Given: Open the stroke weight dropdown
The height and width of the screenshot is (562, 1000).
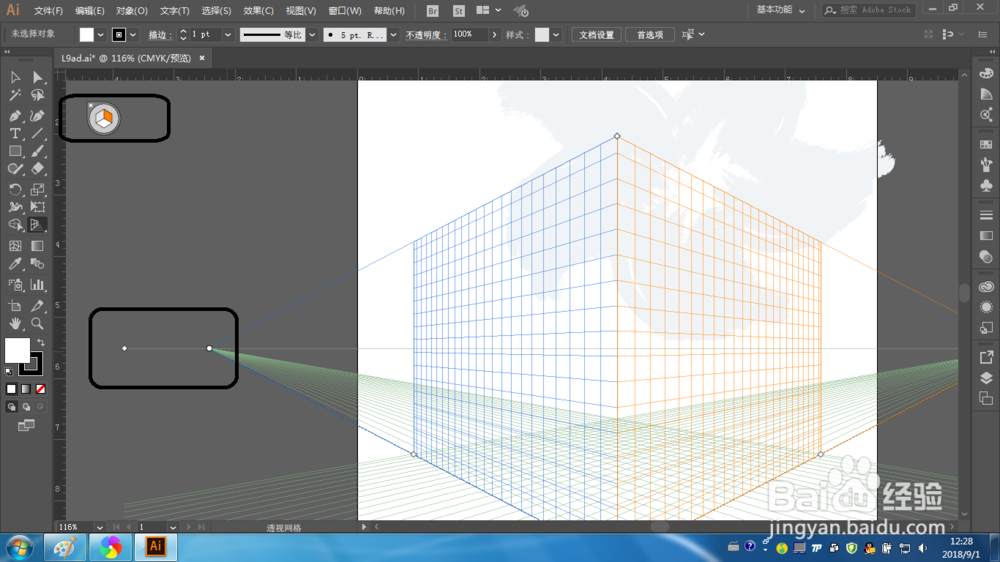Looking at the screenshot, I should 228,35.
